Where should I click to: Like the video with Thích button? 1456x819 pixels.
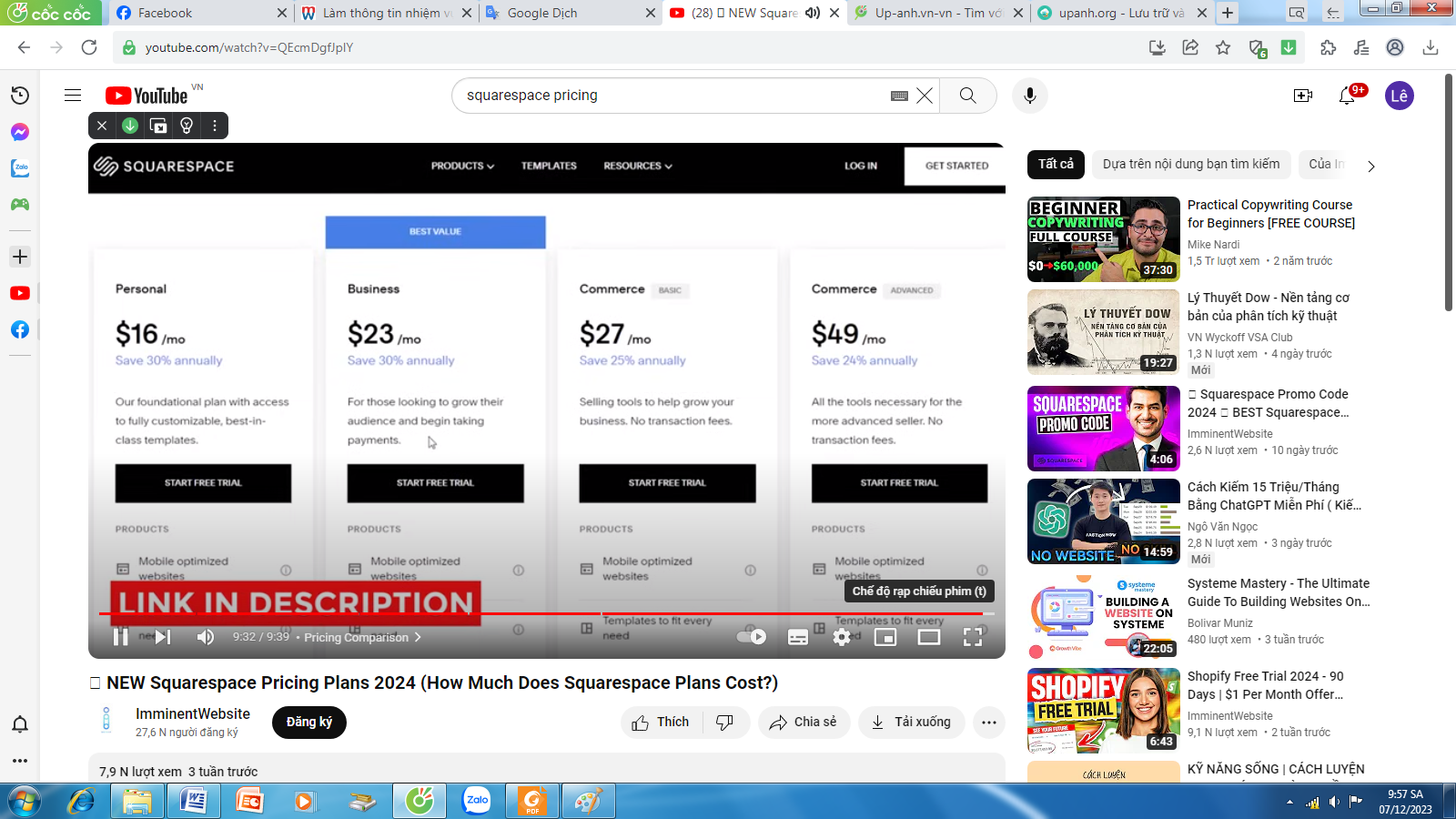click(661, 723)
